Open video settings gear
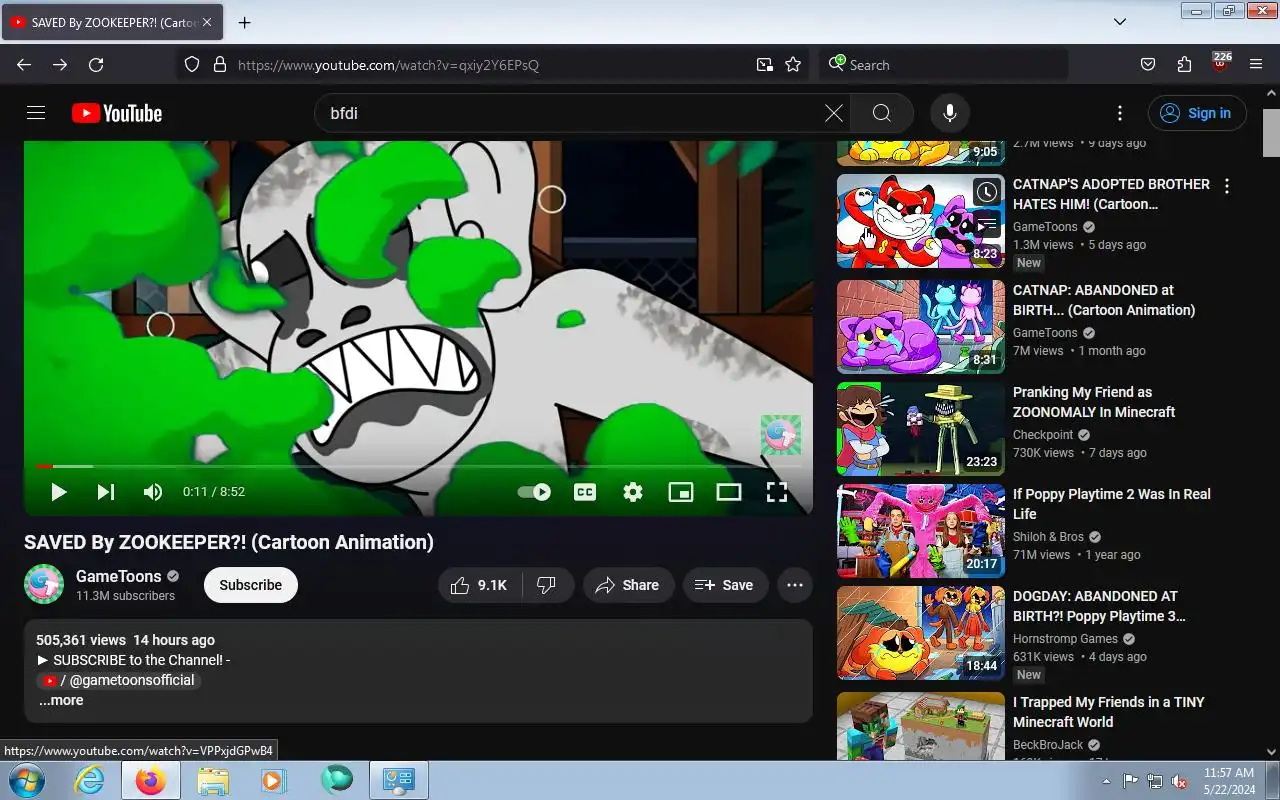The width and height of the screenshot is (1280, 800). pyautogui.click(x=633, y=492)
